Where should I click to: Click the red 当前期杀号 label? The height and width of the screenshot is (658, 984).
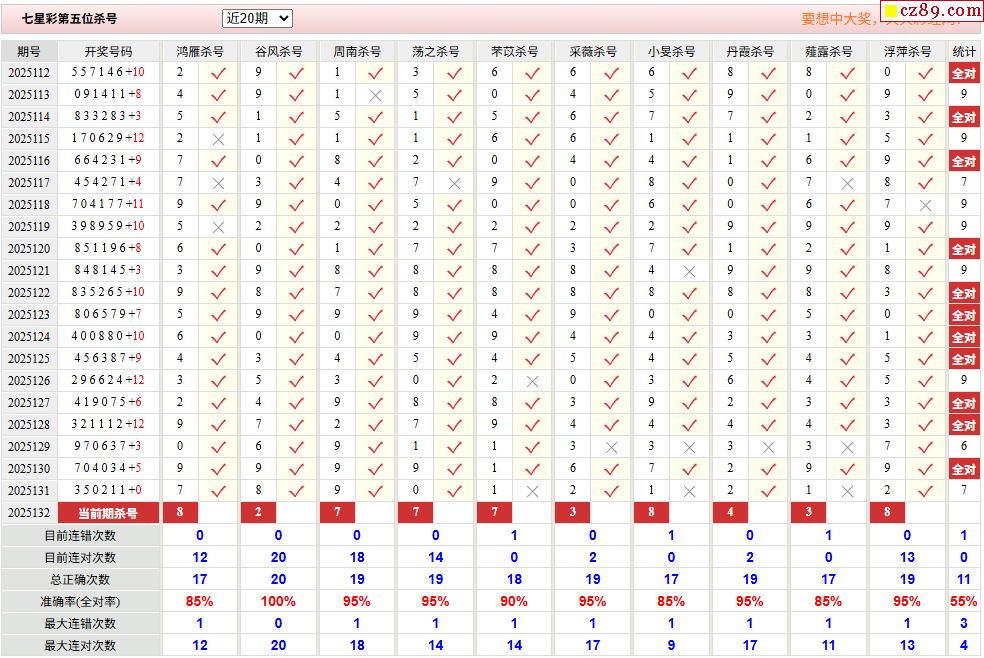108,512
